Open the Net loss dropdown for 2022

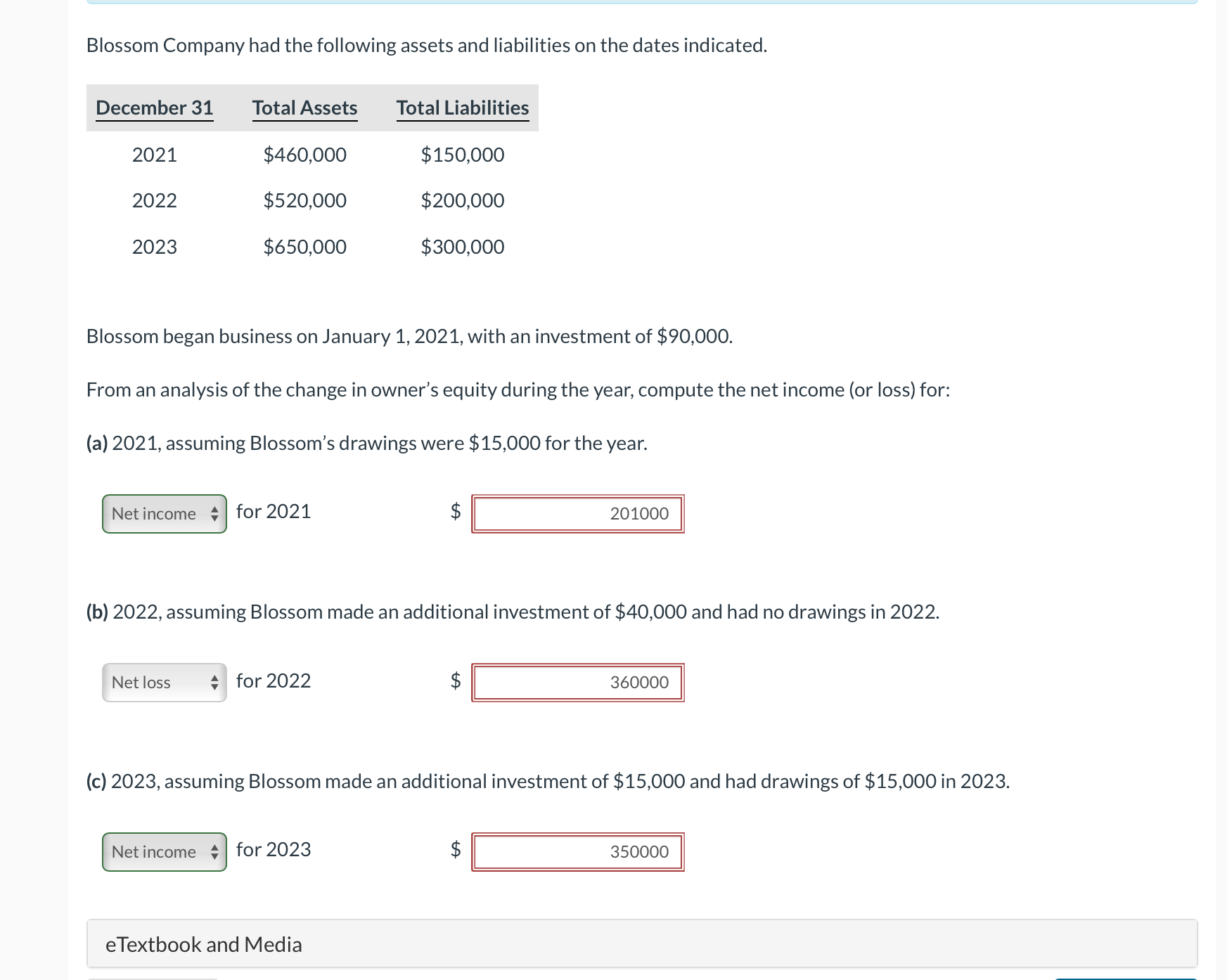coord(164,682)
